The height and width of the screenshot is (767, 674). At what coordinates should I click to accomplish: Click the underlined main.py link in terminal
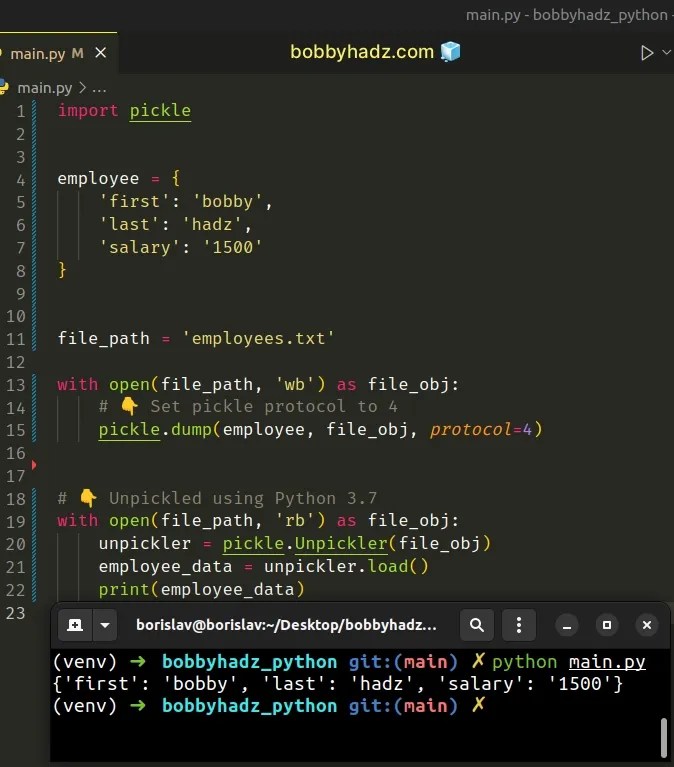[x=607, y=662]
